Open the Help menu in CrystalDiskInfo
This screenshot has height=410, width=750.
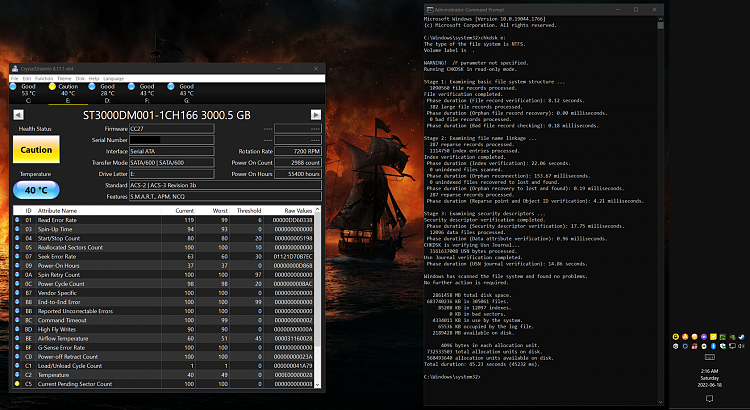point(94,78)
